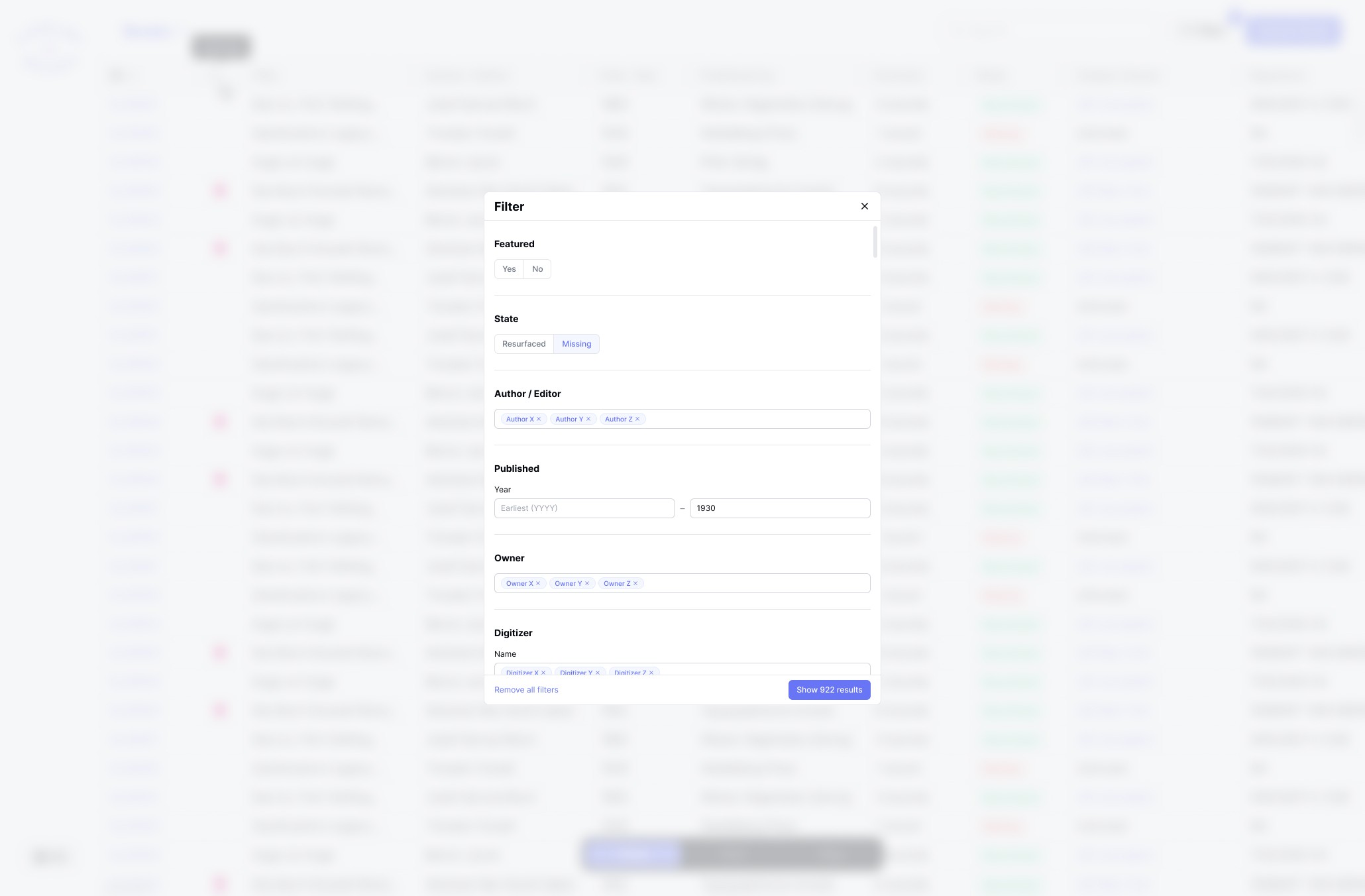Screen dimensions: 1365x896
Task: Toggle the No button under Featured
Action: [537, 268]
